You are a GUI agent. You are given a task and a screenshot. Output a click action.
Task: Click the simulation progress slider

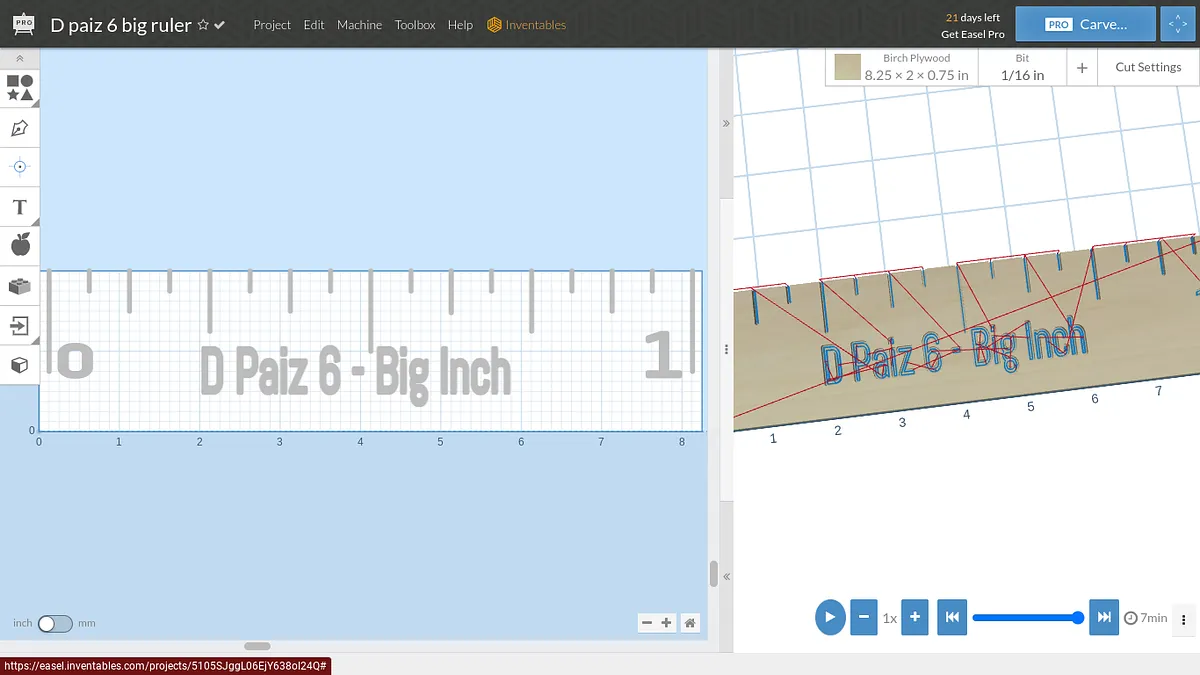tap(1025, 618)
